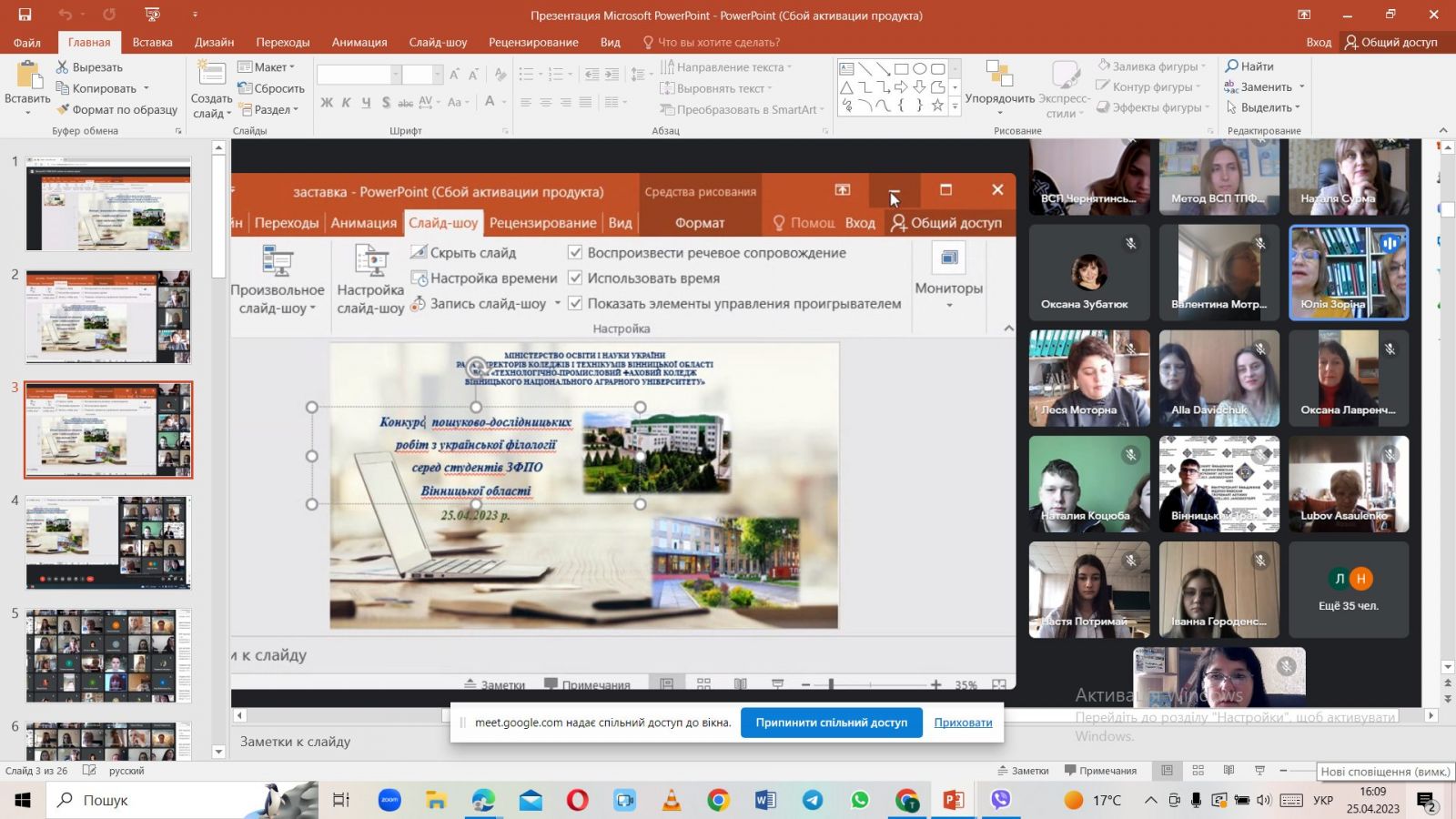Select the Format Painter (Формат по образцу)
This screenshot has height=819, width=1456.
pos(63,110)
